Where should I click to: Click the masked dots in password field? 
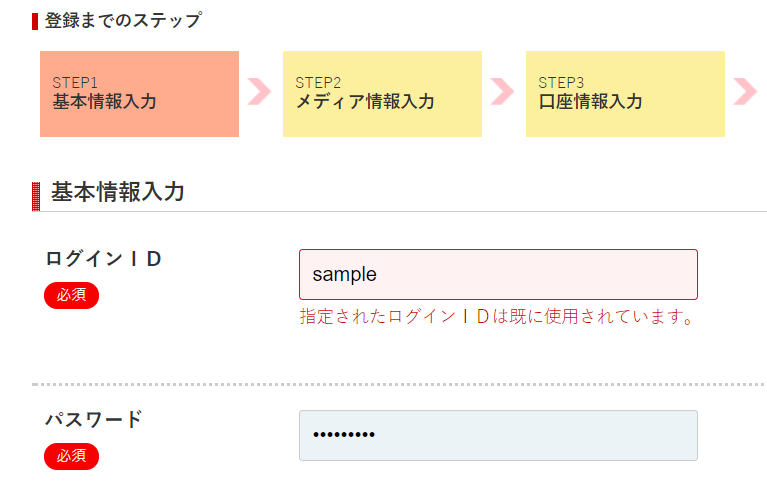point(344,435)
